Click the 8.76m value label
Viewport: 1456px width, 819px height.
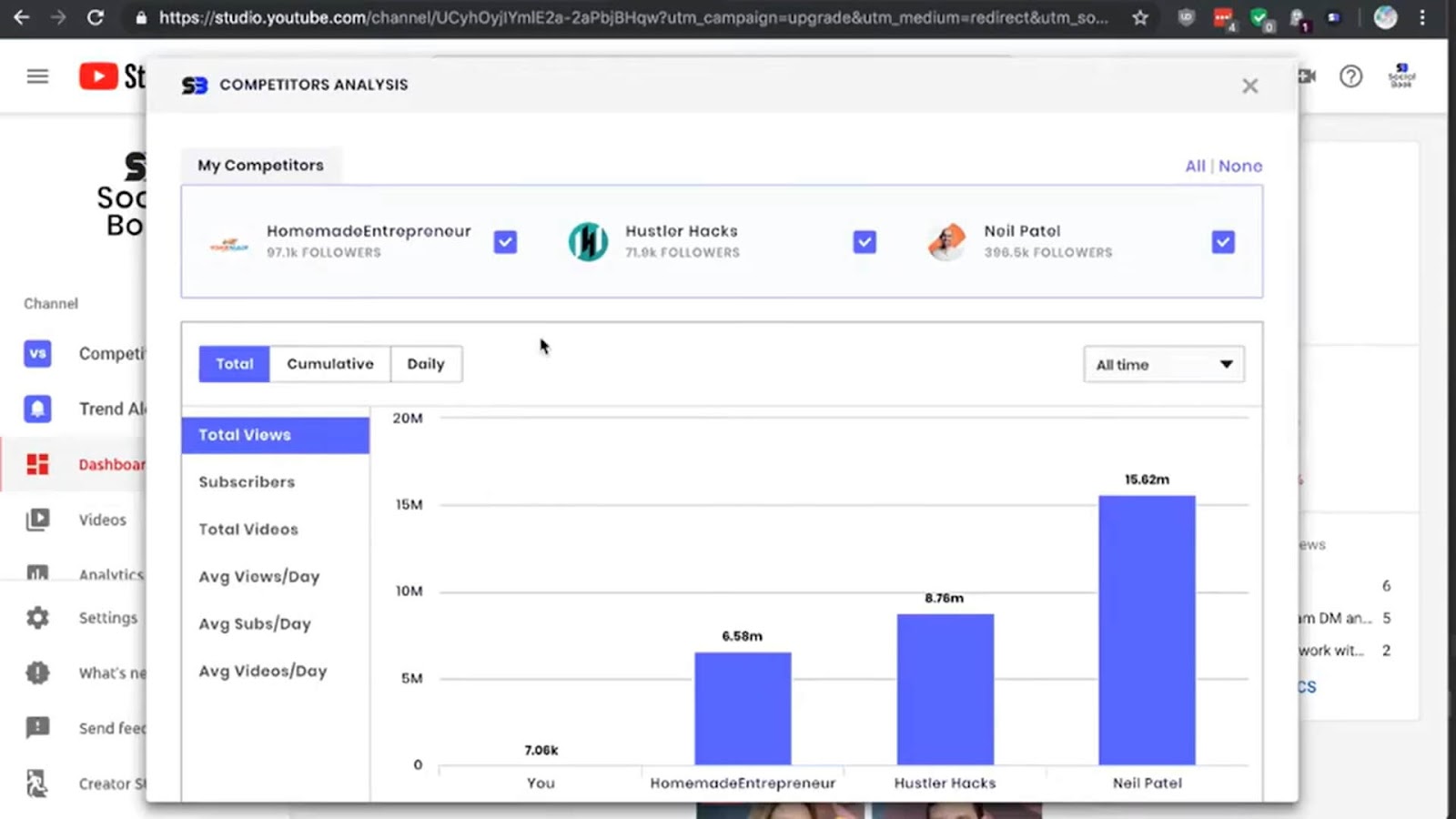[x=944, y=598]
